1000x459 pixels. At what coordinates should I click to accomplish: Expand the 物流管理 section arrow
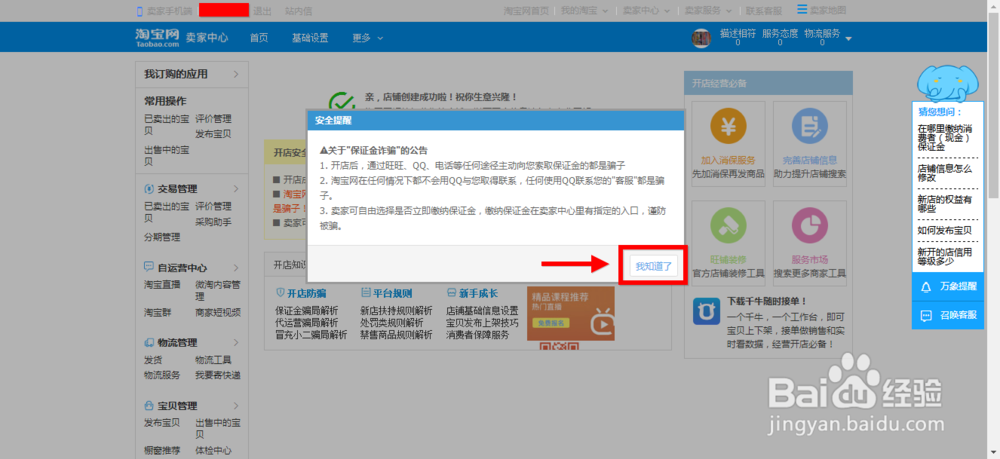(236, 342)
